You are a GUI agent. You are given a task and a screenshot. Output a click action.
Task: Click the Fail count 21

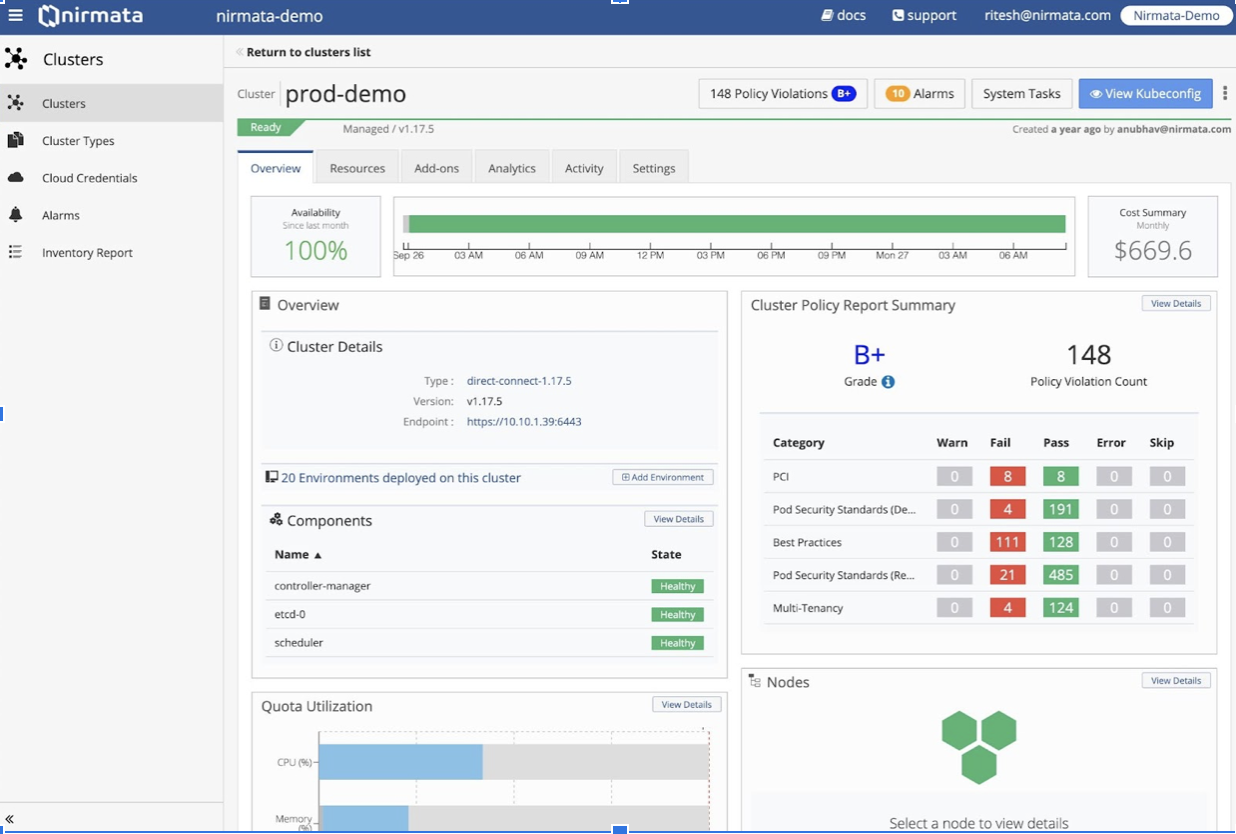[x=1007, y=575]
